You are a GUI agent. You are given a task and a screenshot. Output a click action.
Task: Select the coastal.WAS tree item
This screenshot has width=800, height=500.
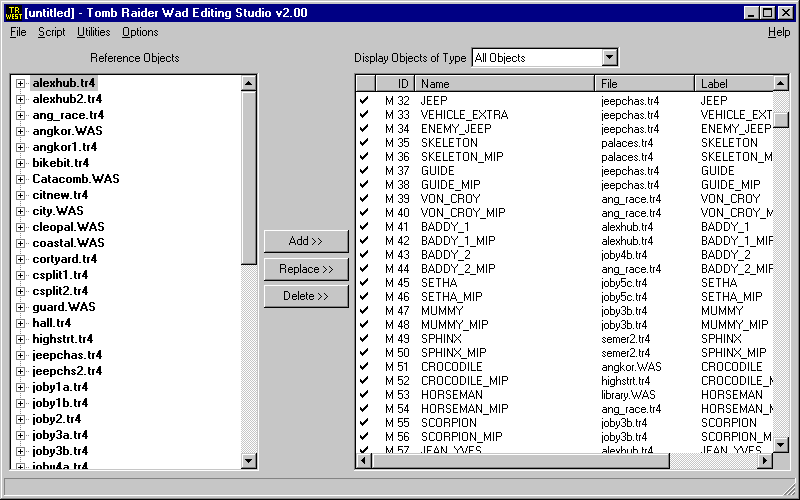pos(68,243)
